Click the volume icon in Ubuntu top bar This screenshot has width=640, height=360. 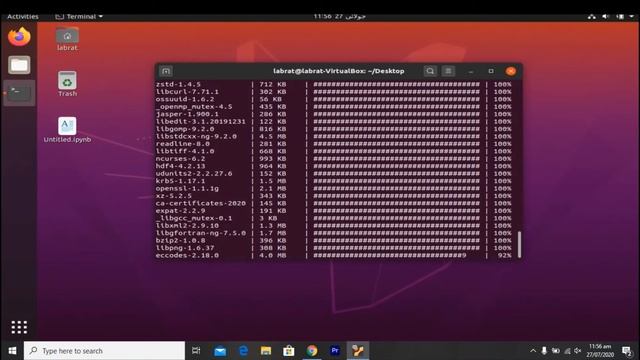606,16
